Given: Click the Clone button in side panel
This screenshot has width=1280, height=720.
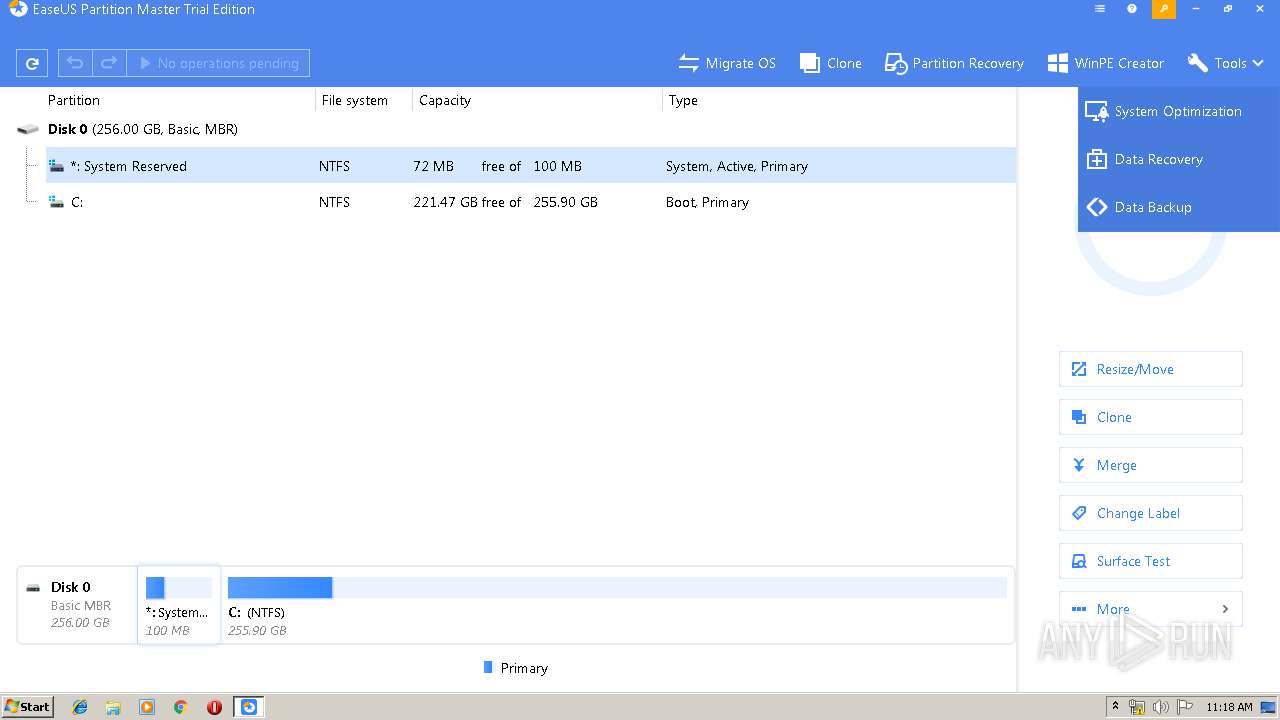Looking at the screenshot, I should pos(1151,417).
